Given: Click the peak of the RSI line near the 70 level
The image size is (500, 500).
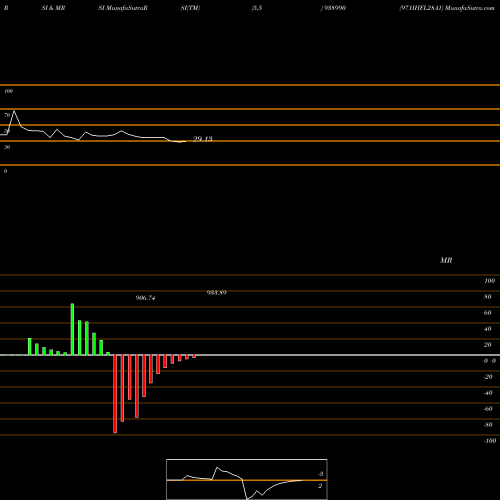Looking at the screenshot, I should coord(14,111).
